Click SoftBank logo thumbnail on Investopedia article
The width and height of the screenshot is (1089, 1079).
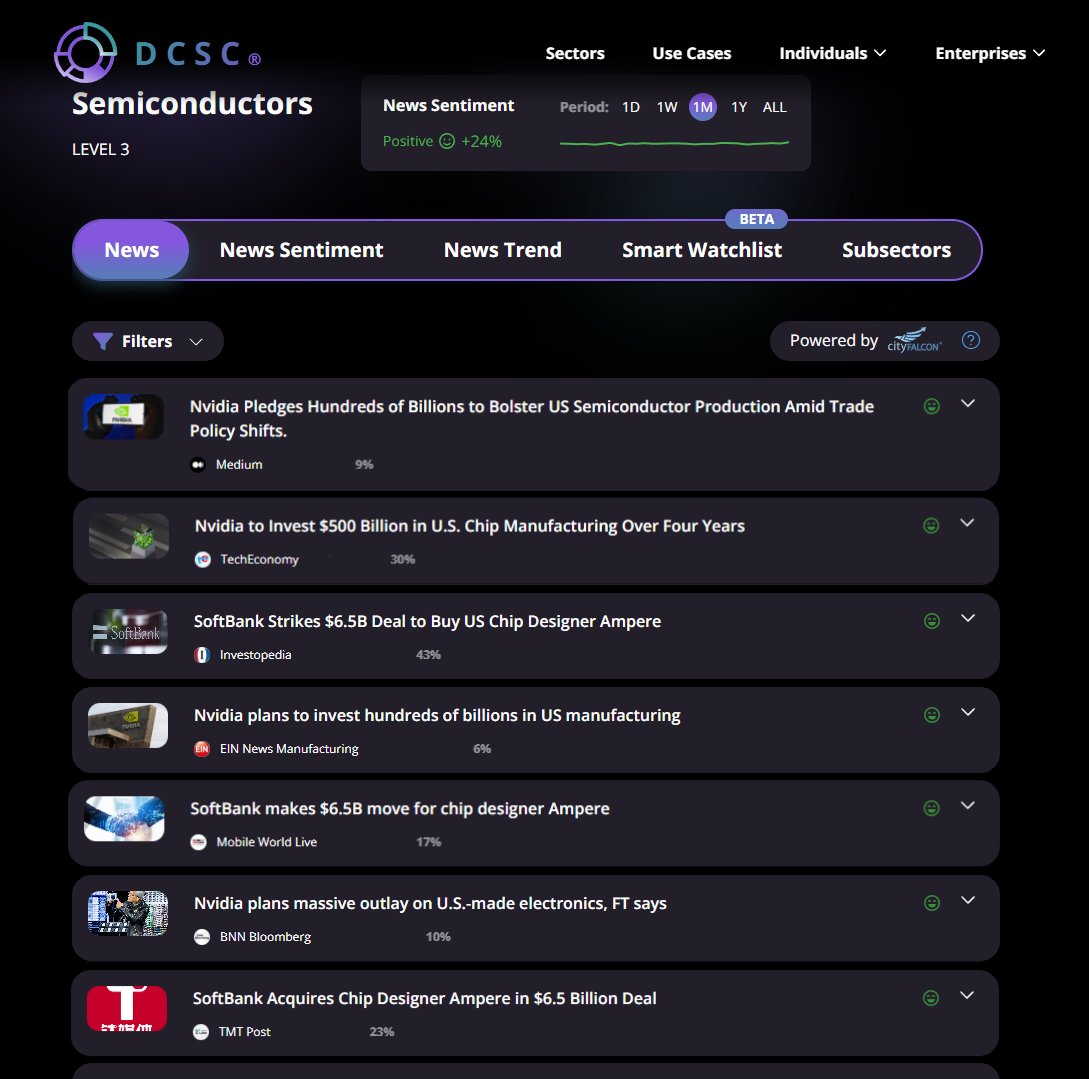128,631
